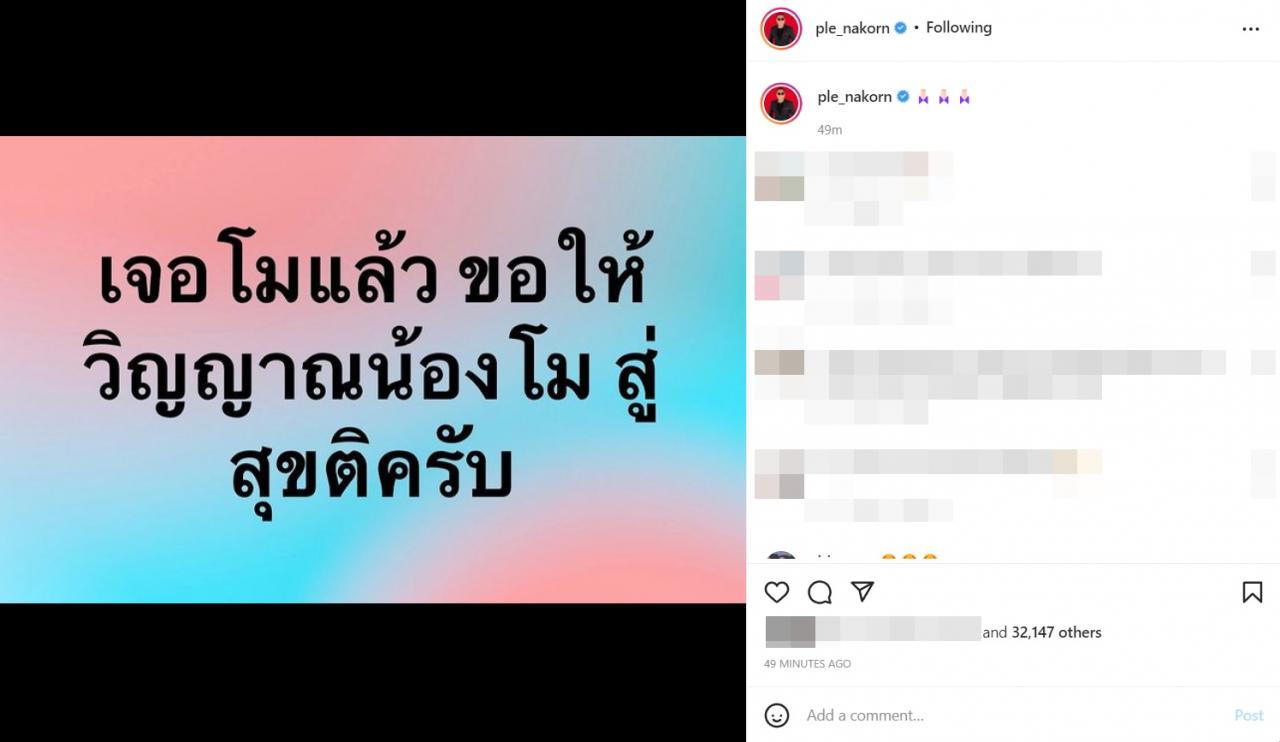Open the emoji picker smiley icon

coord(777,715)
